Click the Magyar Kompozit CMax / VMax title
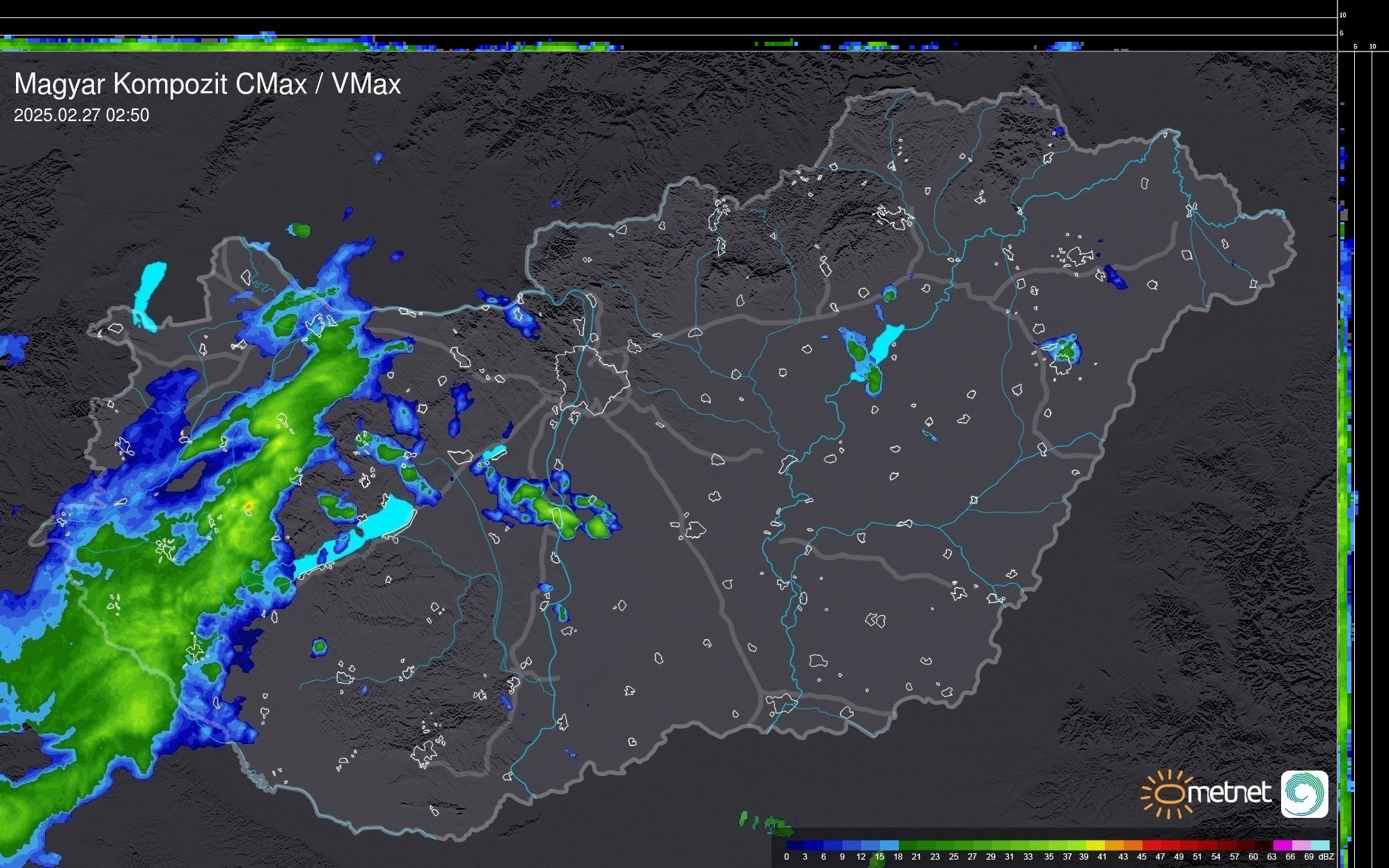The height and width of the screenshot is (868, 1389). (x=207, y=84)
